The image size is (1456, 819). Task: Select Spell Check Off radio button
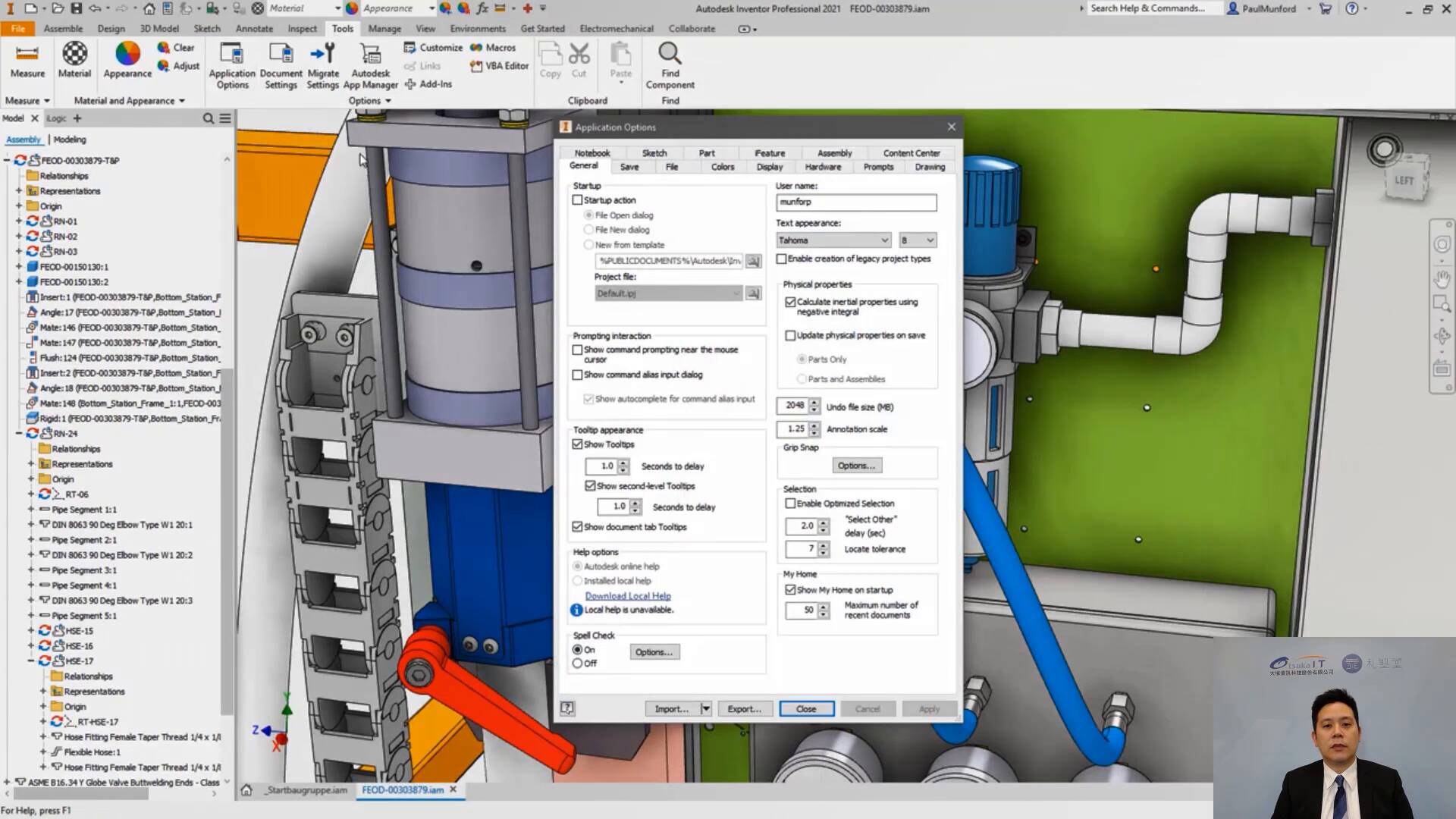(577, 664)
